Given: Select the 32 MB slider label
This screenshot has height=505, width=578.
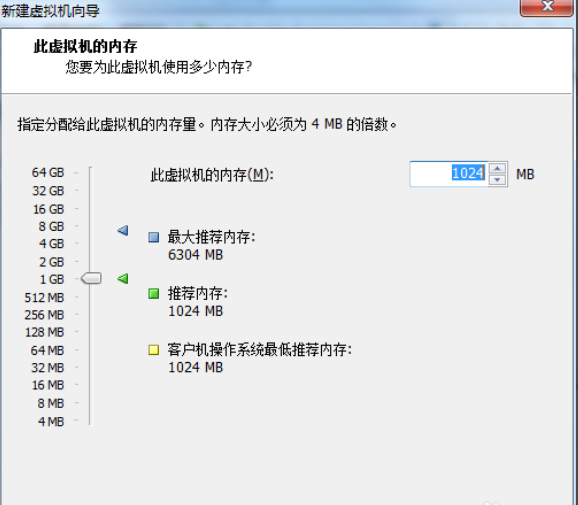Looking at the screenshot, I should pos(48,368).
